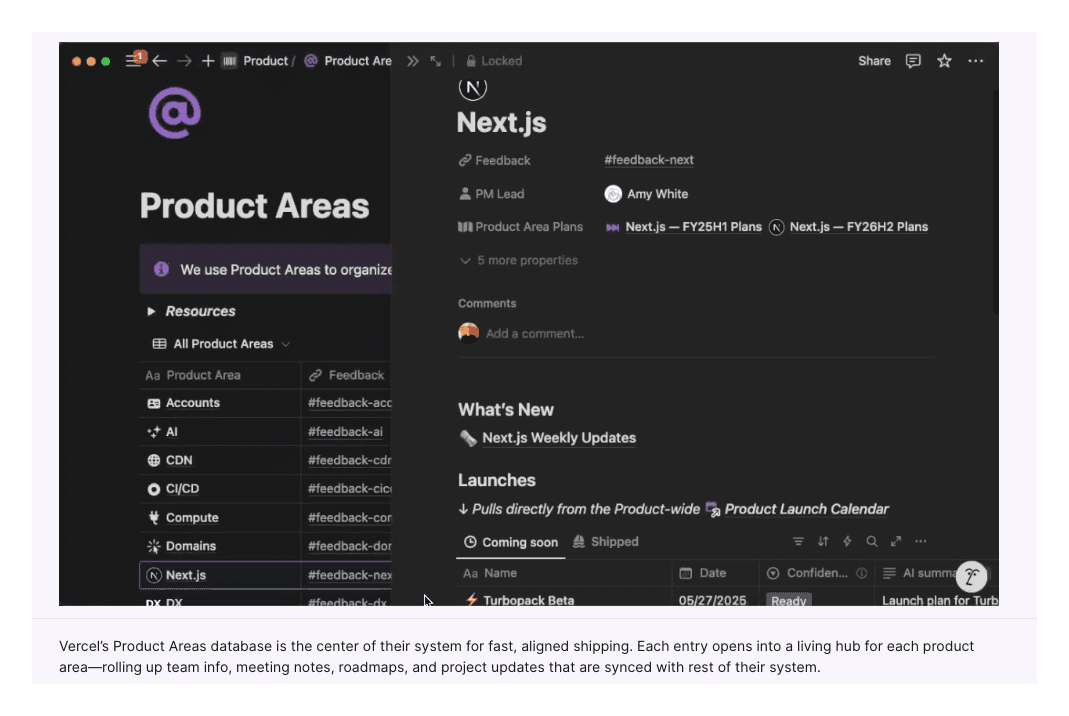Open Launches database more options
This screenshot has height=716, width=1069.
920,541
